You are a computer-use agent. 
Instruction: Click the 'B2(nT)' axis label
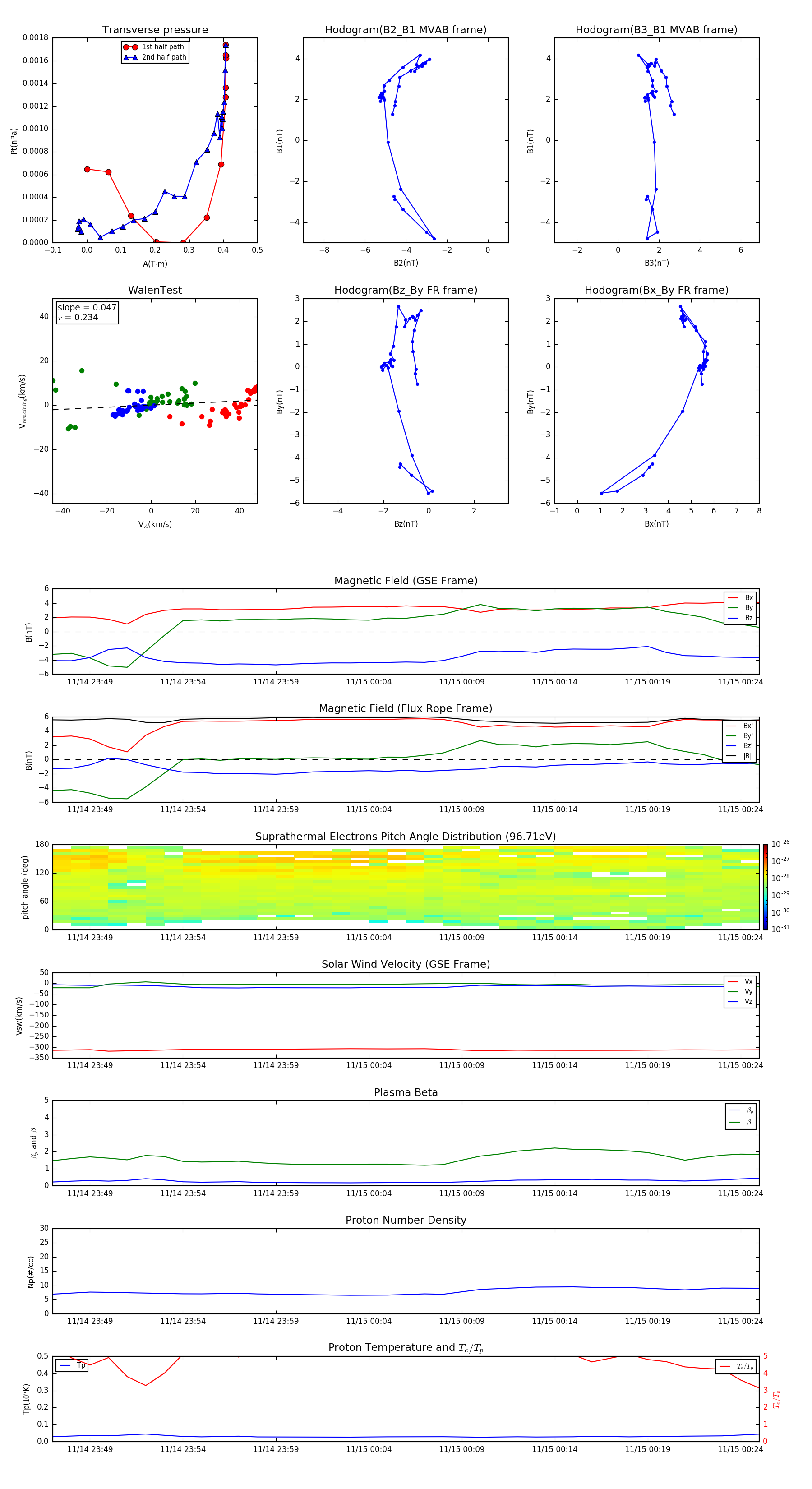pos(406,263)
